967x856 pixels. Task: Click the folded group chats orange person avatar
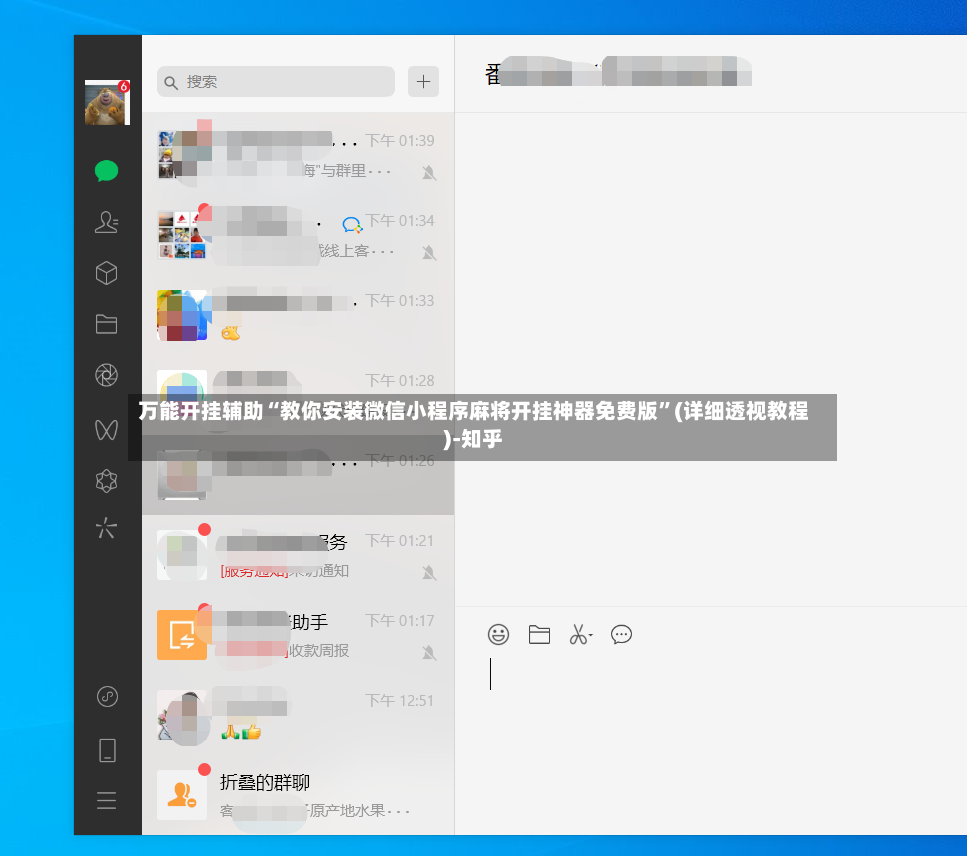(182, 796)
